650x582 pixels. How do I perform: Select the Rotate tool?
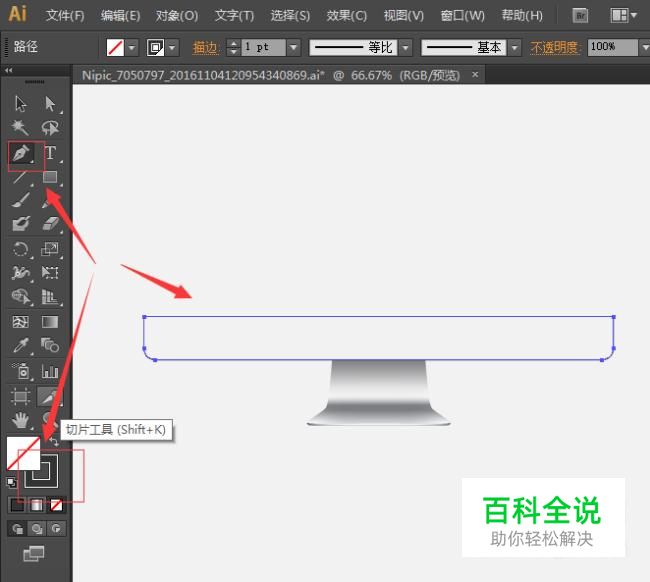20,250
